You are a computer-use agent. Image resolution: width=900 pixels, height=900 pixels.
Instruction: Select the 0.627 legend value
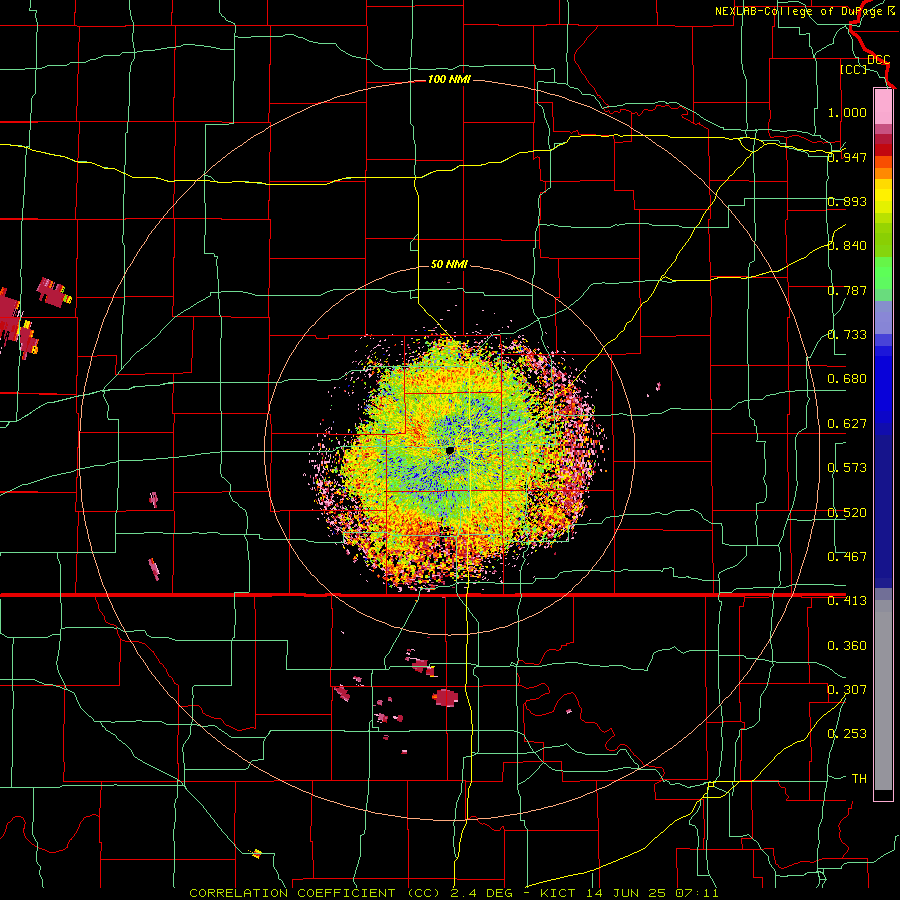[x=847, y=424]
